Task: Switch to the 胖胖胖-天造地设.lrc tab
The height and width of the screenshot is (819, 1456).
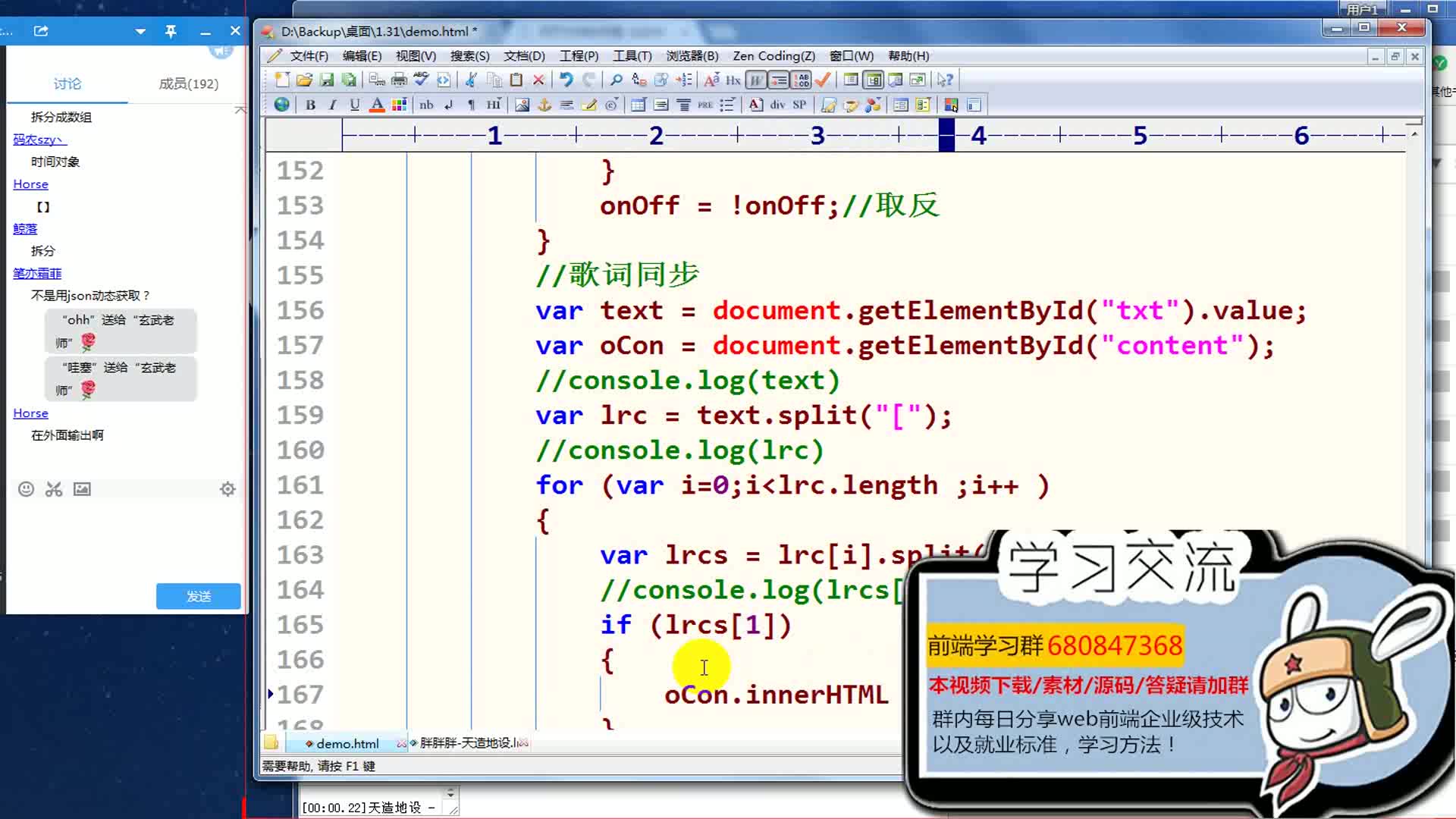Action: click(x=469, y=743)
